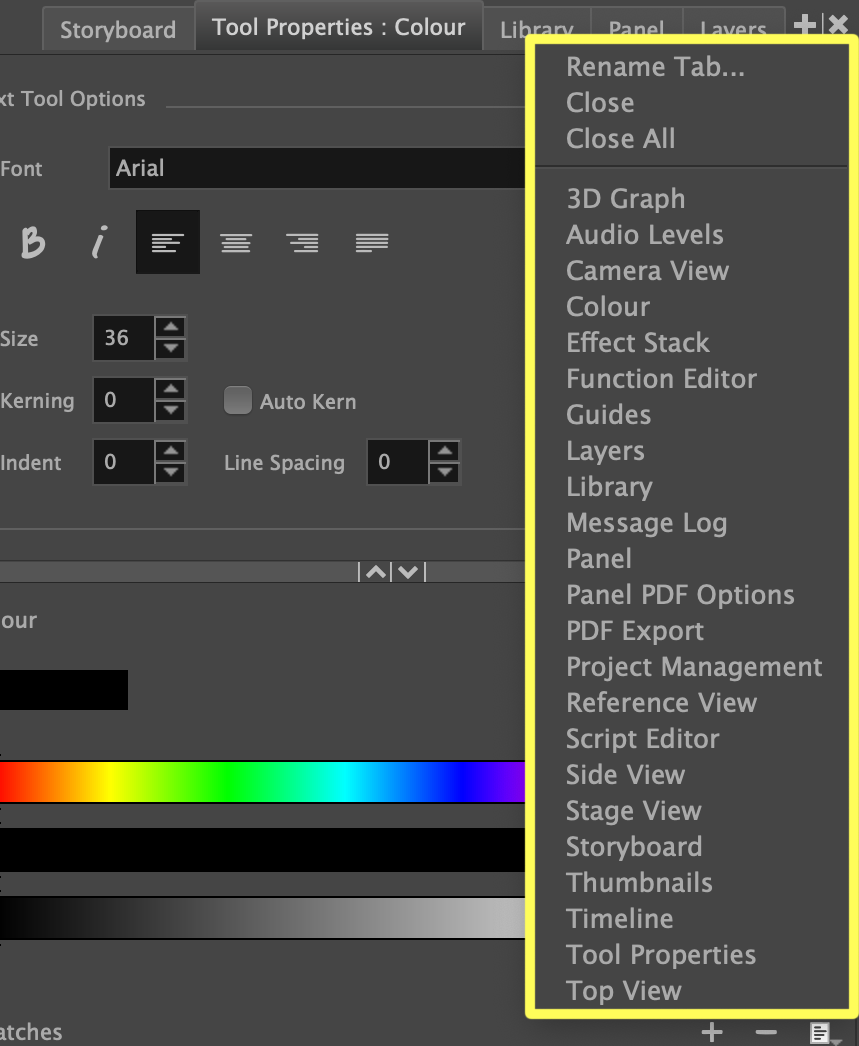Click the black current colour swatch
The width and height of the screenshot is (859, 1046).
[64, 690]
